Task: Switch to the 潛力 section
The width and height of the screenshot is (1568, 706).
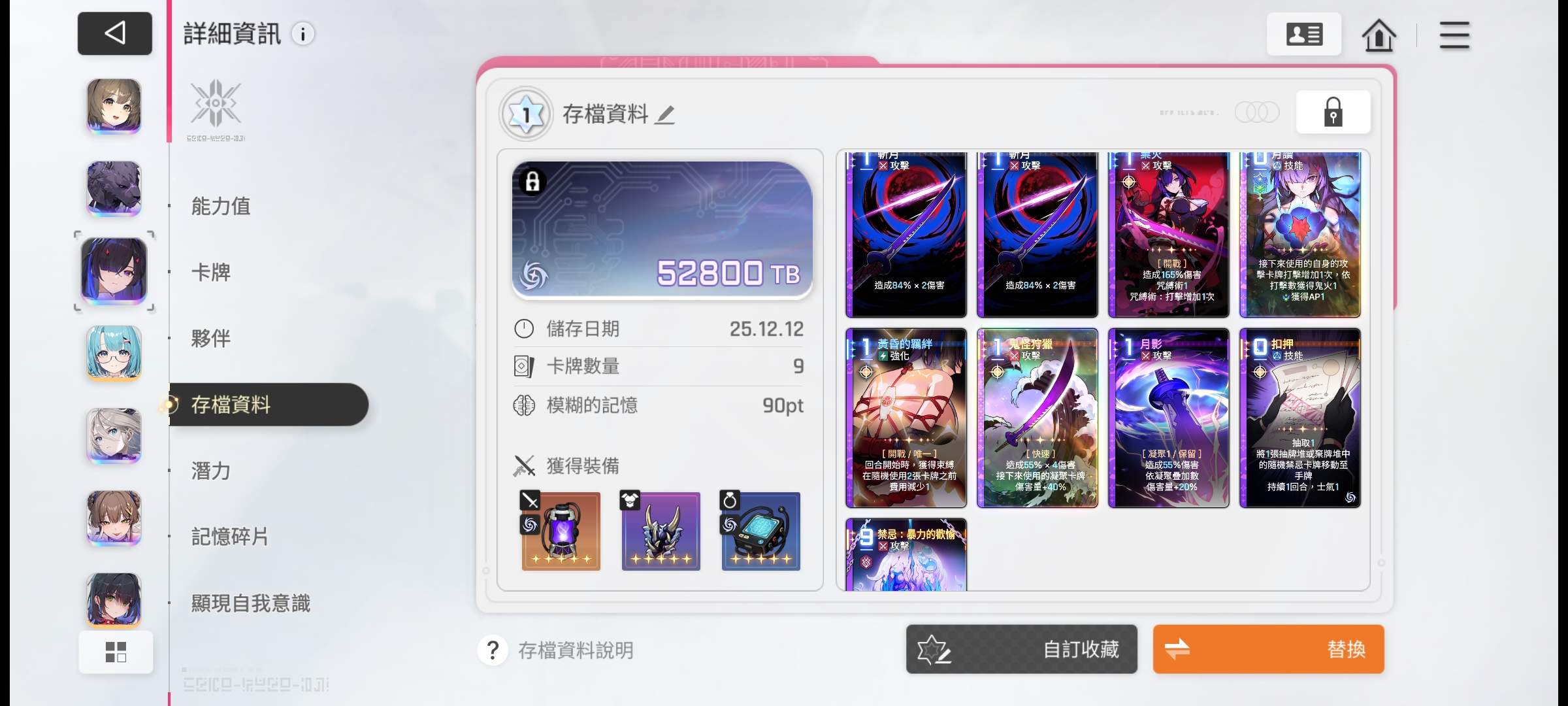Action: tap(210, 471)
